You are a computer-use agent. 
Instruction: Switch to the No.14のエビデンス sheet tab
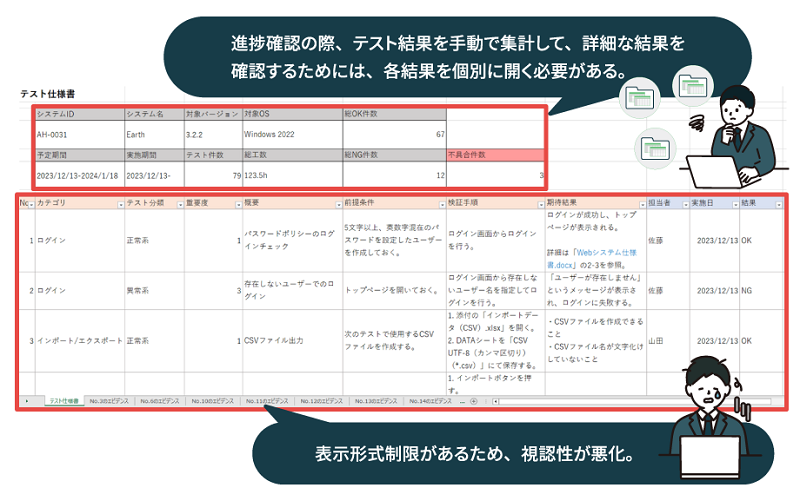click(431, 402)
